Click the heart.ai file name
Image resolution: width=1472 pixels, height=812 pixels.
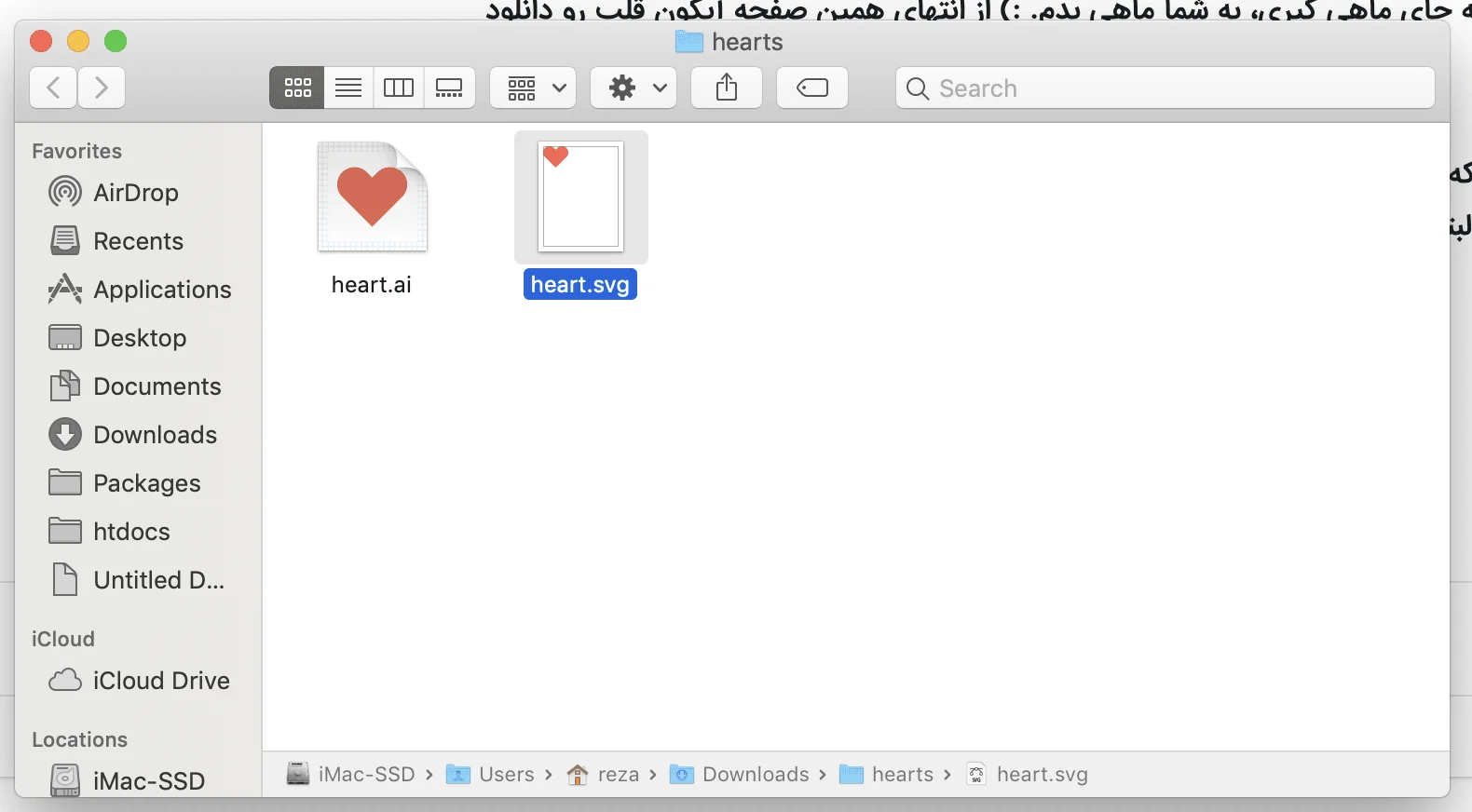pos(371,285)
